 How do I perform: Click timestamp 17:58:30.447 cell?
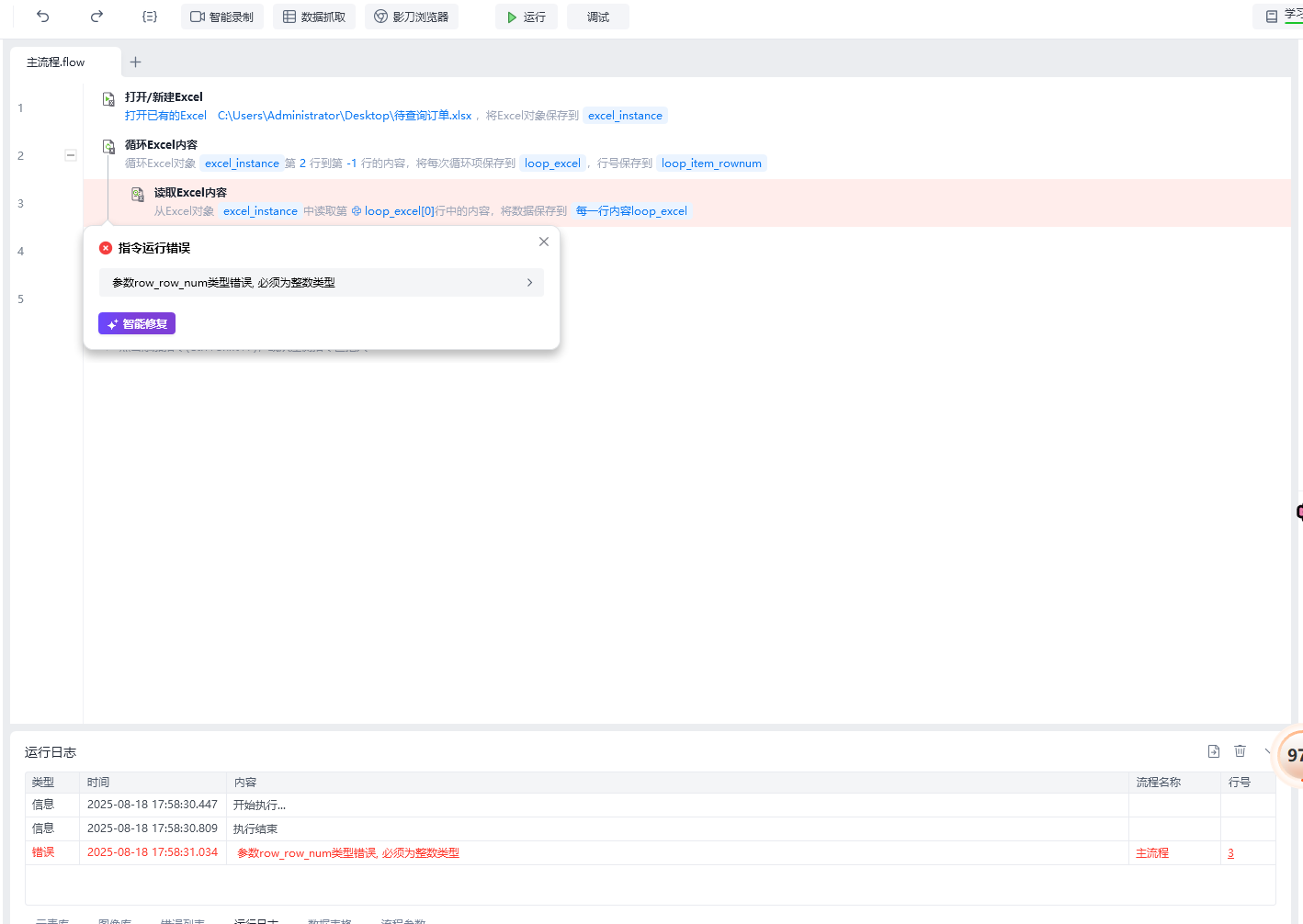pyautogui.click(x=153, y=805)
